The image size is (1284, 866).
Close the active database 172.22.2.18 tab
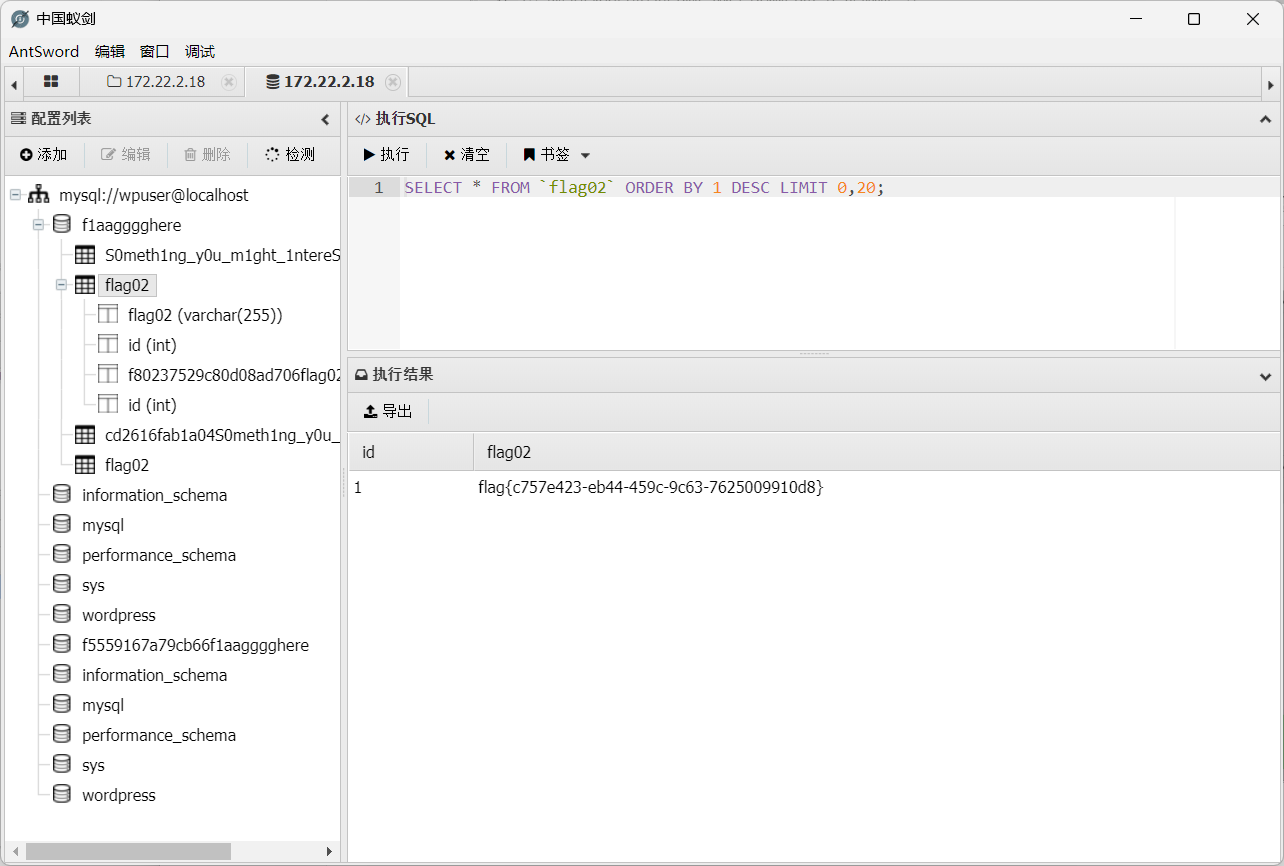coord(393,82)
